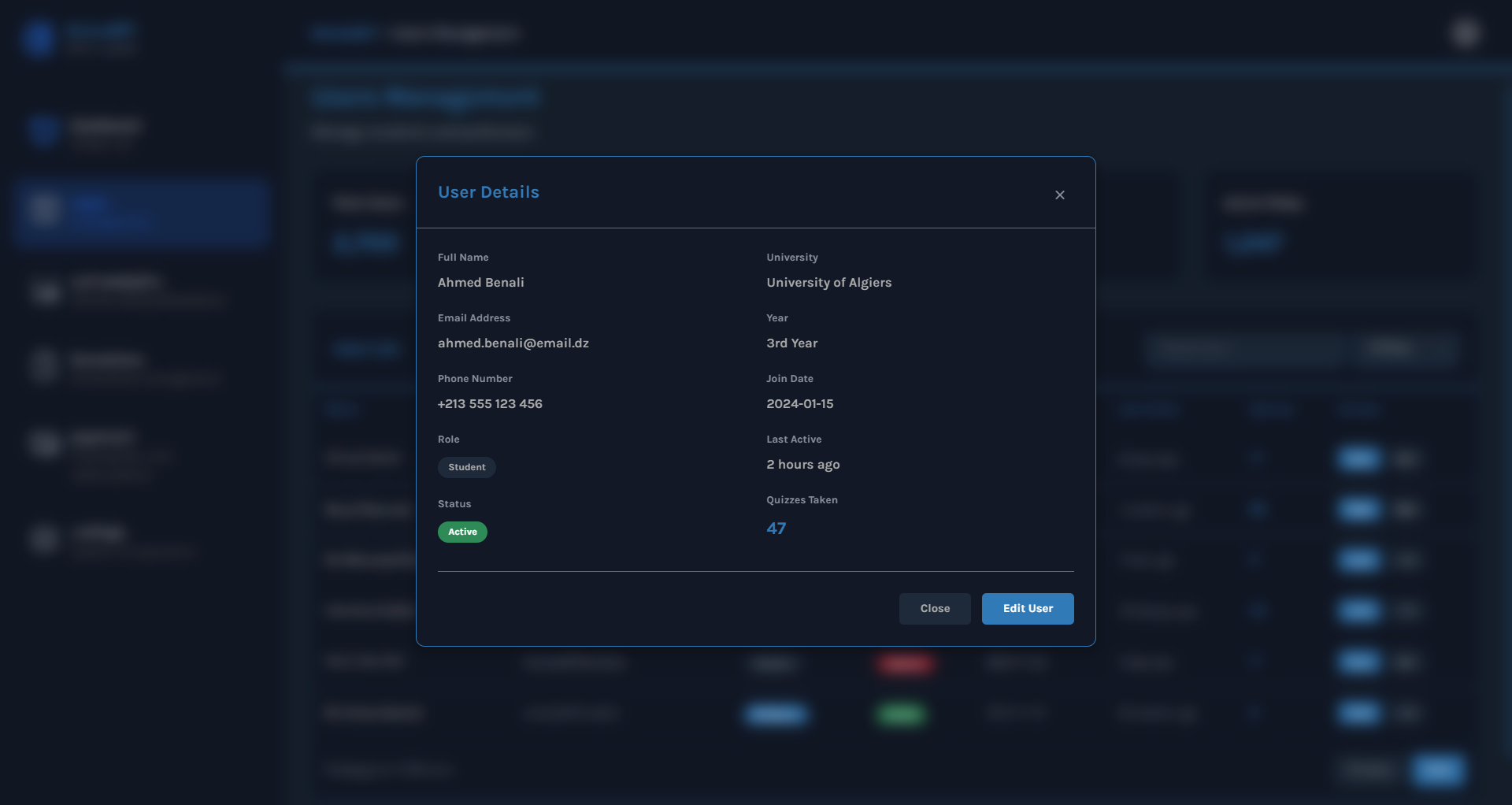Click the quizzes taken count 47
1512x805 pixels.
pyautogui.click(x=776, y=529)
